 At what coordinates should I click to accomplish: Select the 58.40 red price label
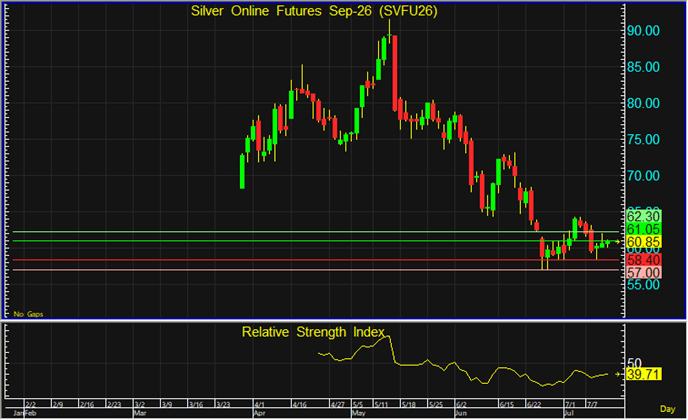point(643,260)
